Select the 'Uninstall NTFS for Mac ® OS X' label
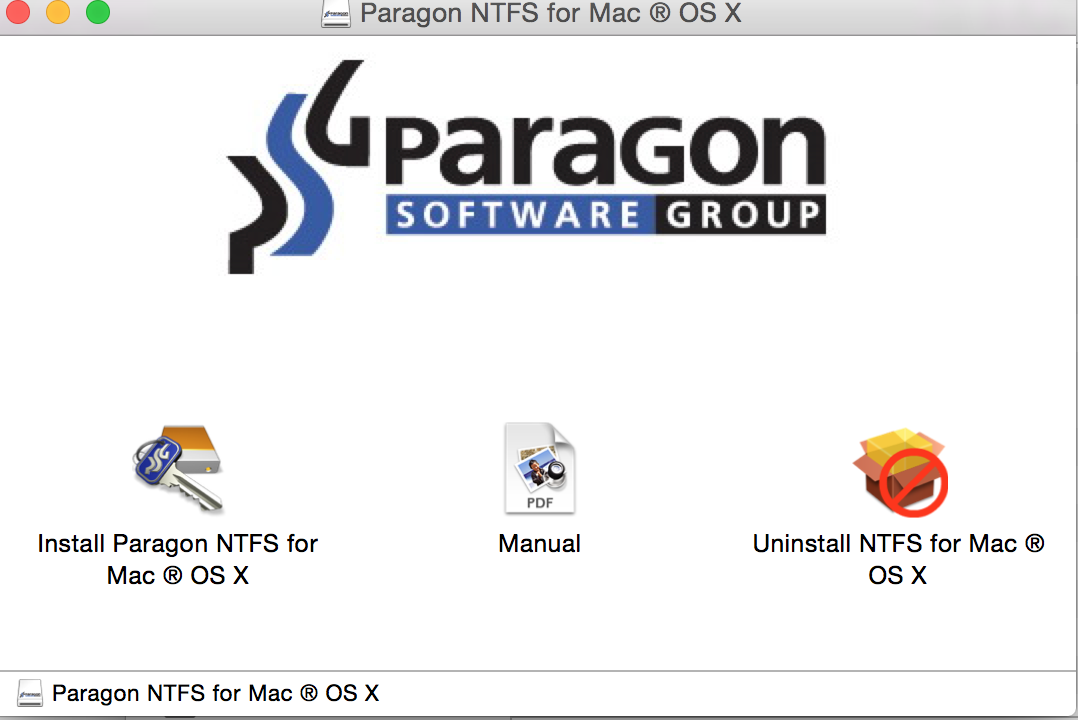This screenshot has width=1078, height=720. point(899,559)
